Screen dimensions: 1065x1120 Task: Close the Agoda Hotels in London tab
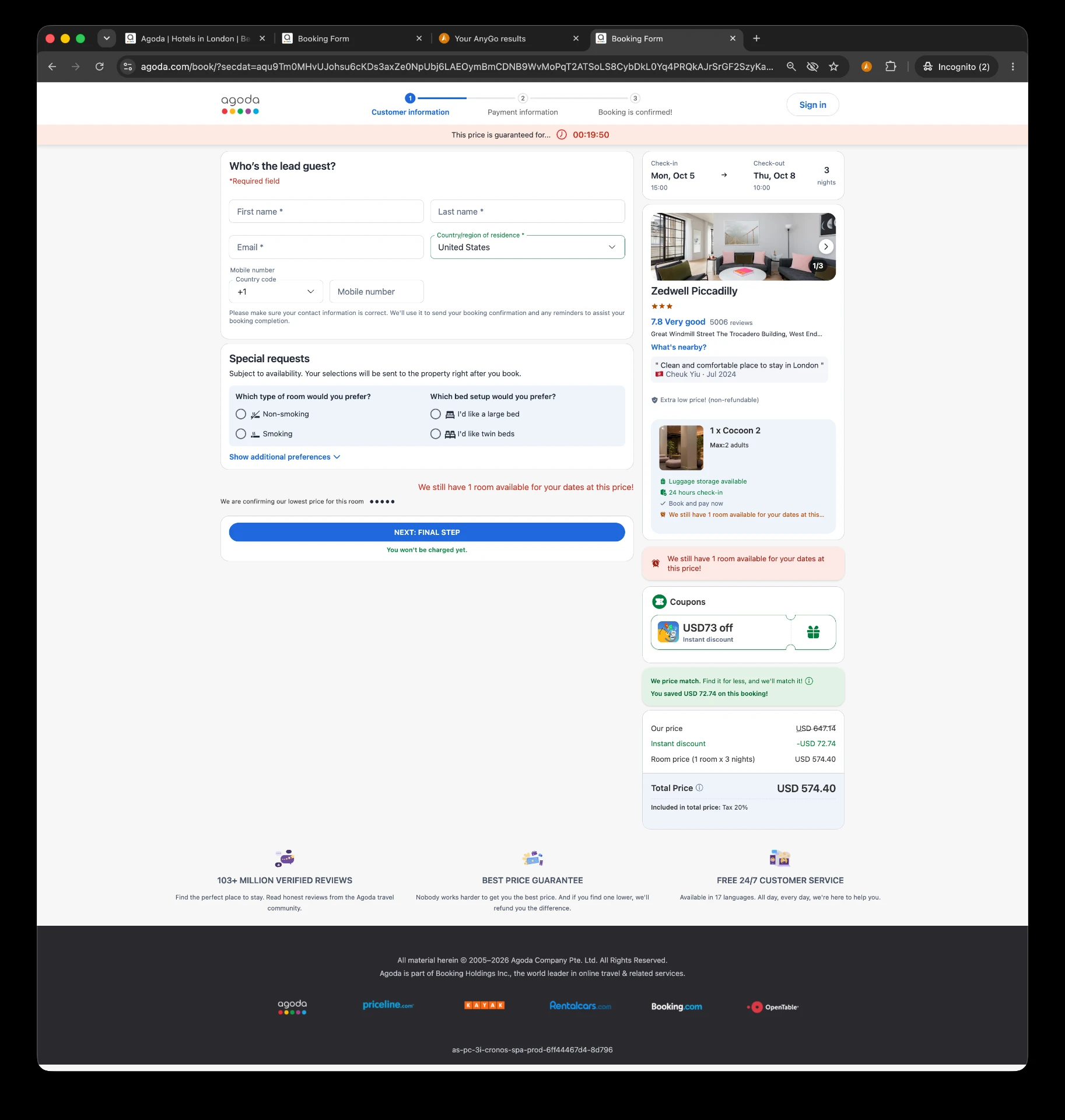[x=262, y=38]
